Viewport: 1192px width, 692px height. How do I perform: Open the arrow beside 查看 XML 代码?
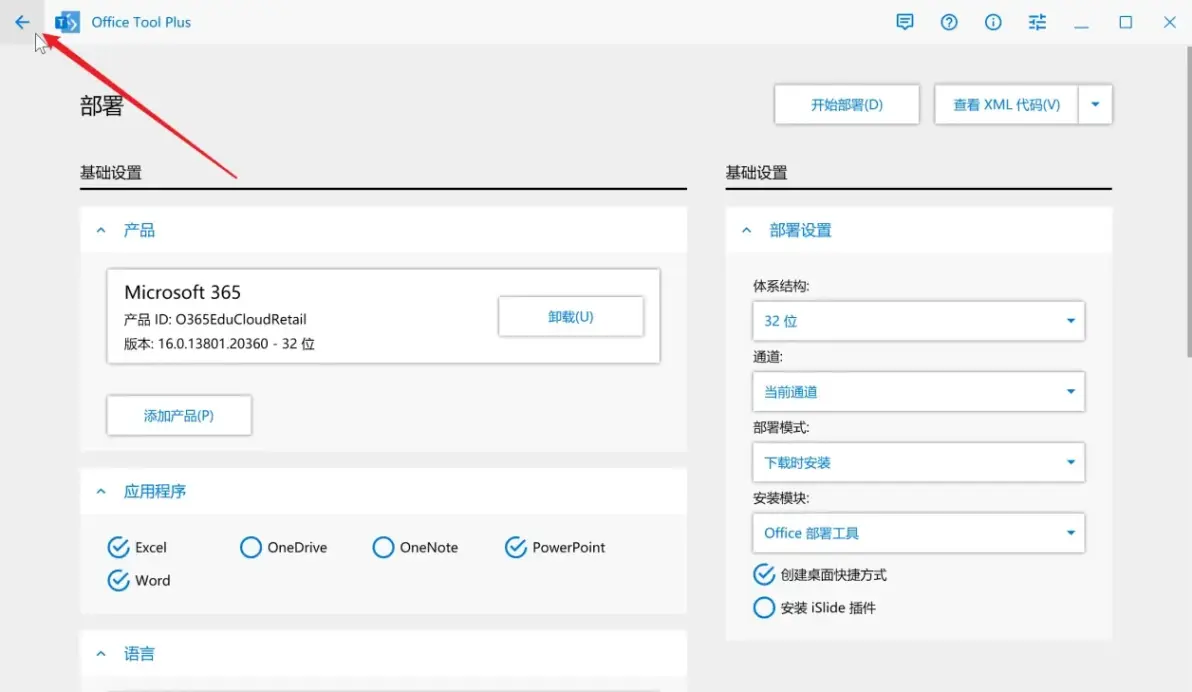1095,104
